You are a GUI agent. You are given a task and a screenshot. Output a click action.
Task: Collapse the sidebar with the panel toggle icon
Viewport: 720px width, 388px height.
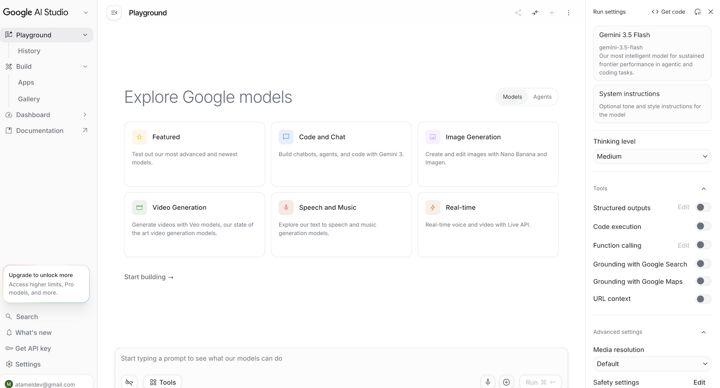(x=114, y=13)
